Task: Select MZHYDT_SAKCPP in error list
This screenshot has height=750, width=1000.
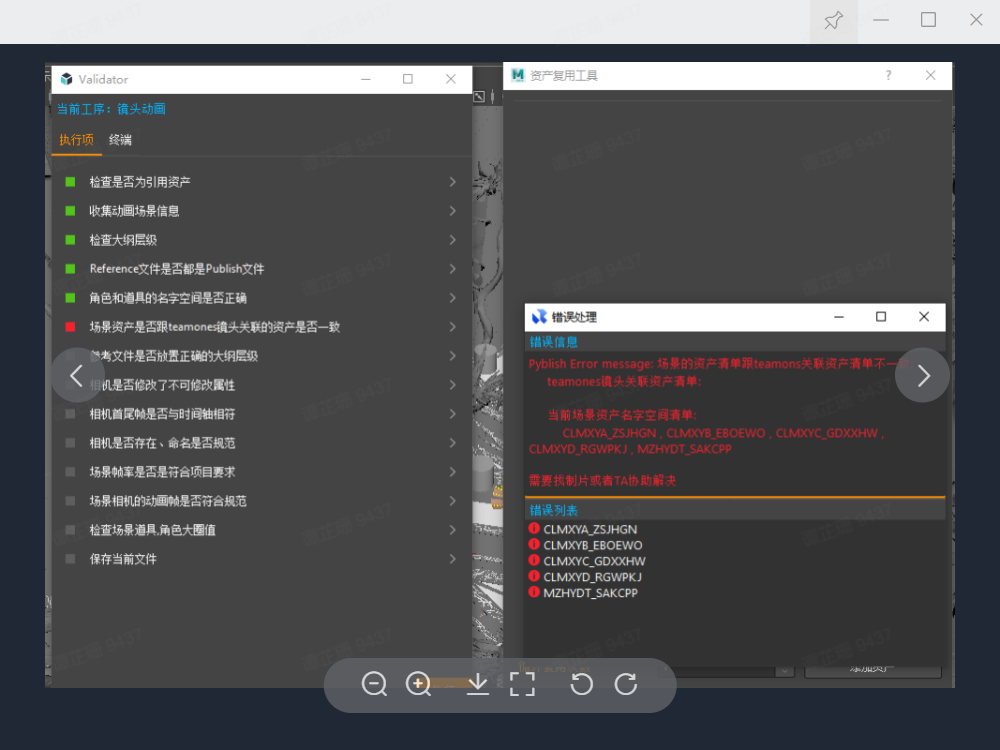Action: pyautogui.click(x=590, y=592)
